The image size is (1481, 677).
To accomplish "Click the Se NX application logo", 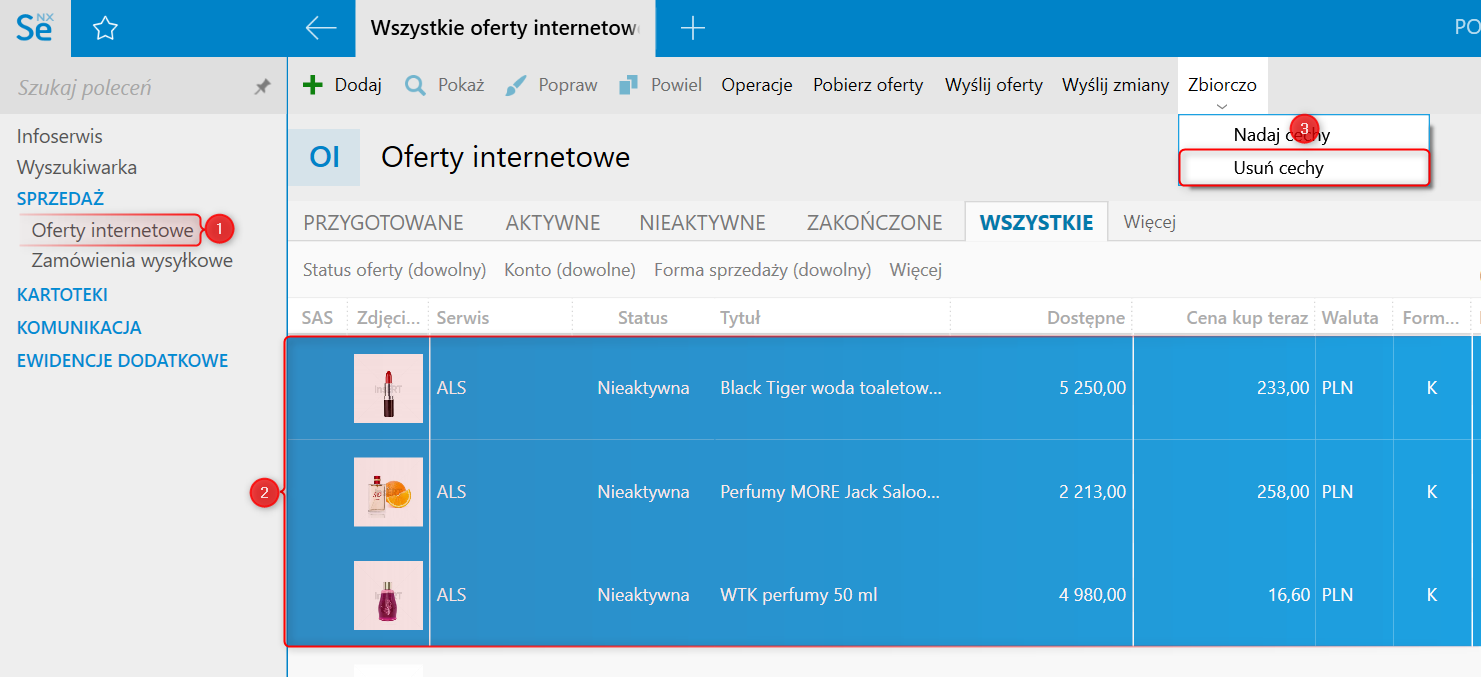I will 35,28.
